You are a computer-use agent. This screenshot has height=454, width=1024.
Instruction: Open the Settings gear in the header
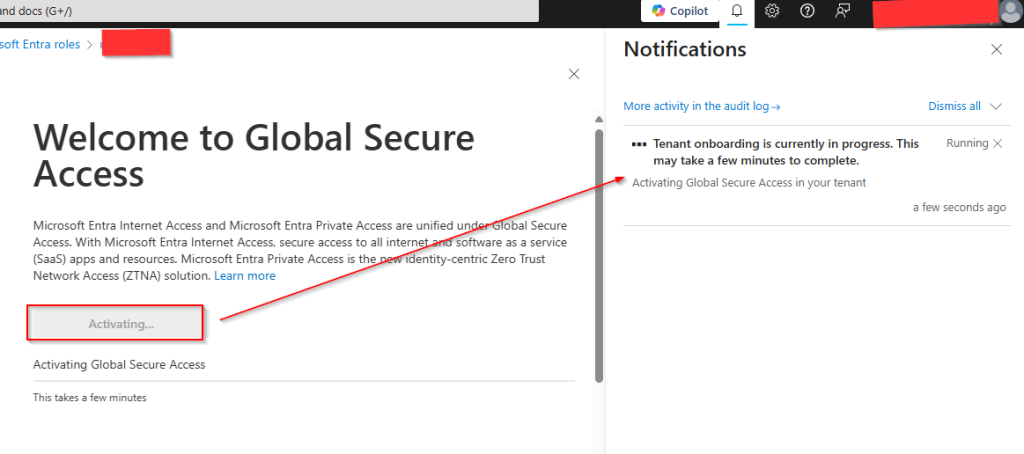tap(772, 11)
